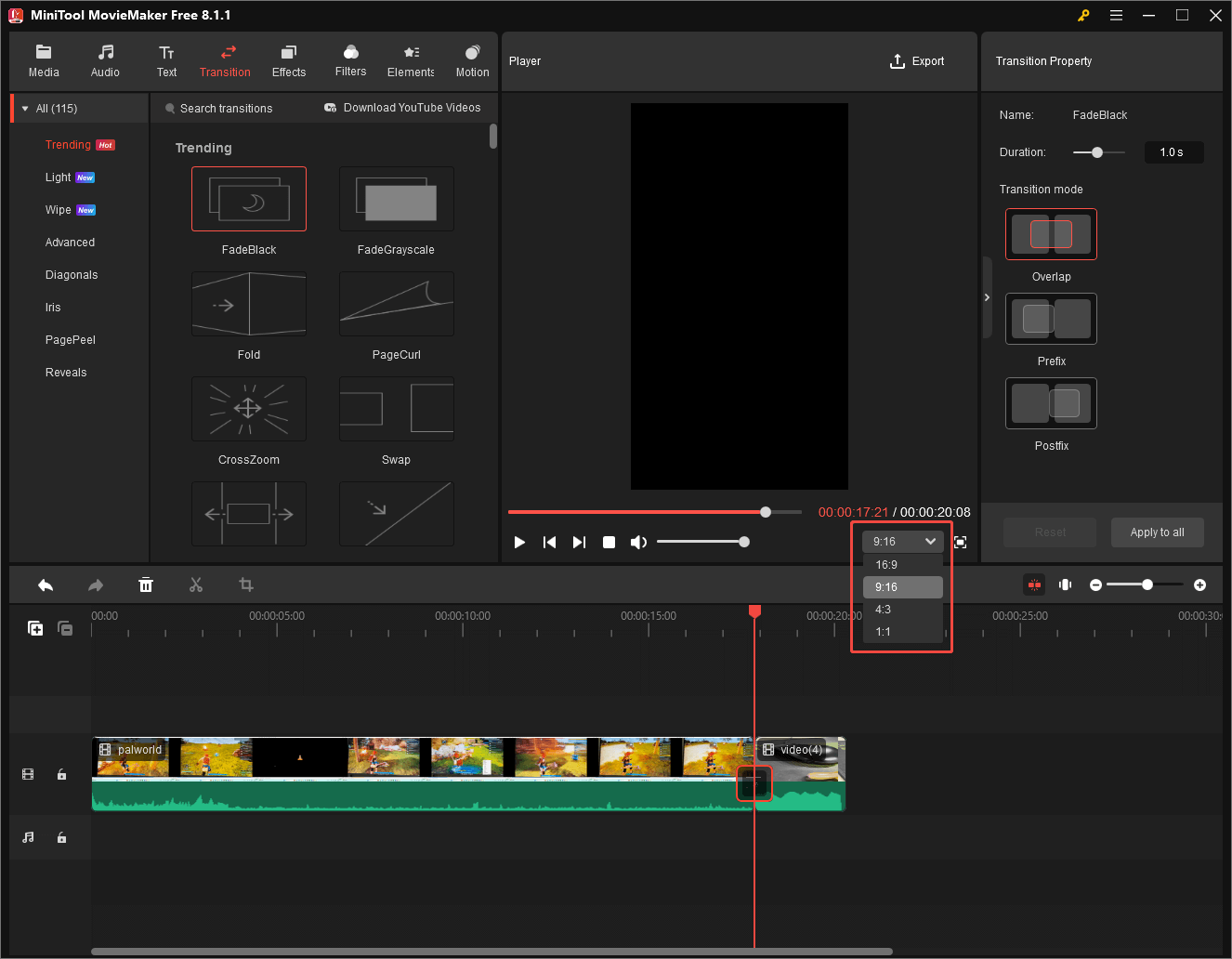Select the Iris category
The image size is (1232, 959).
pyautogui.click(x=53, y=308)
